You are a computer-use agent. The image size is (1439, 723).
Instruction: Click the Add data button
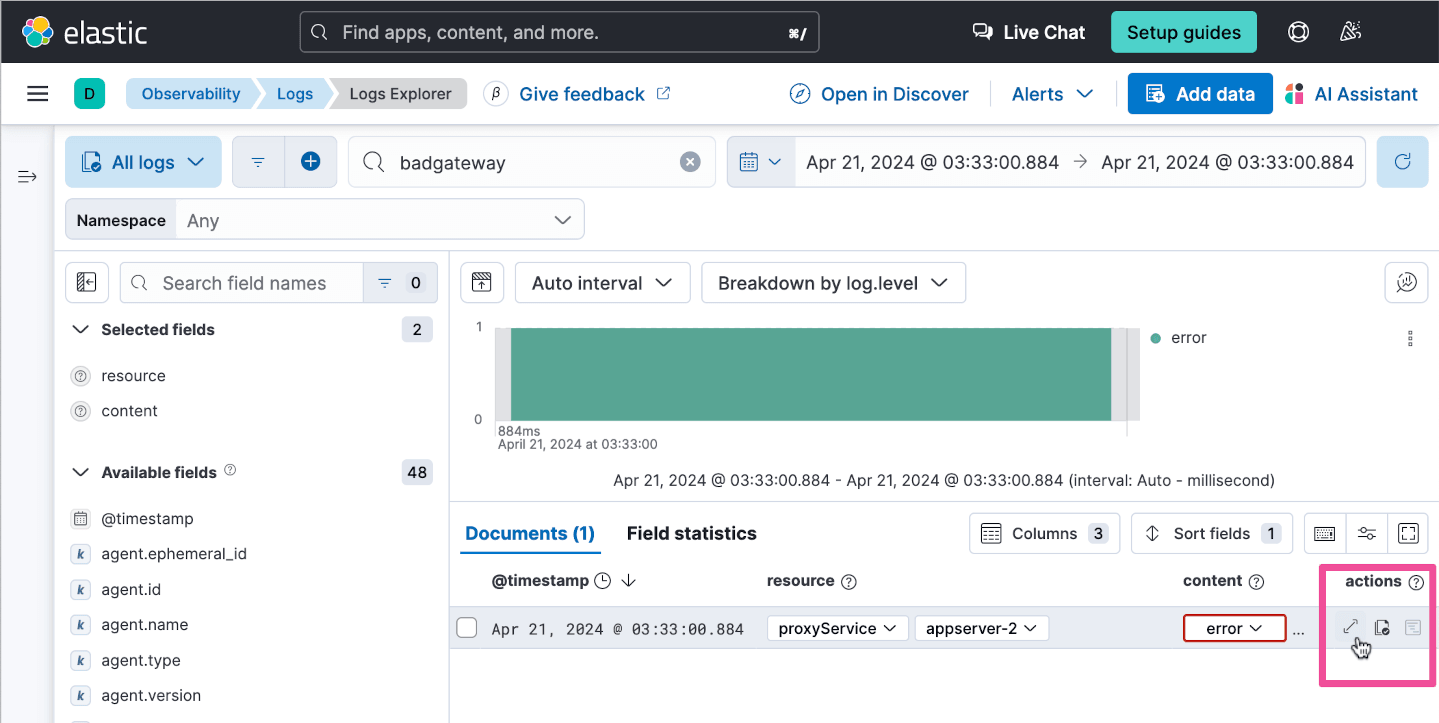point(1200,94)
